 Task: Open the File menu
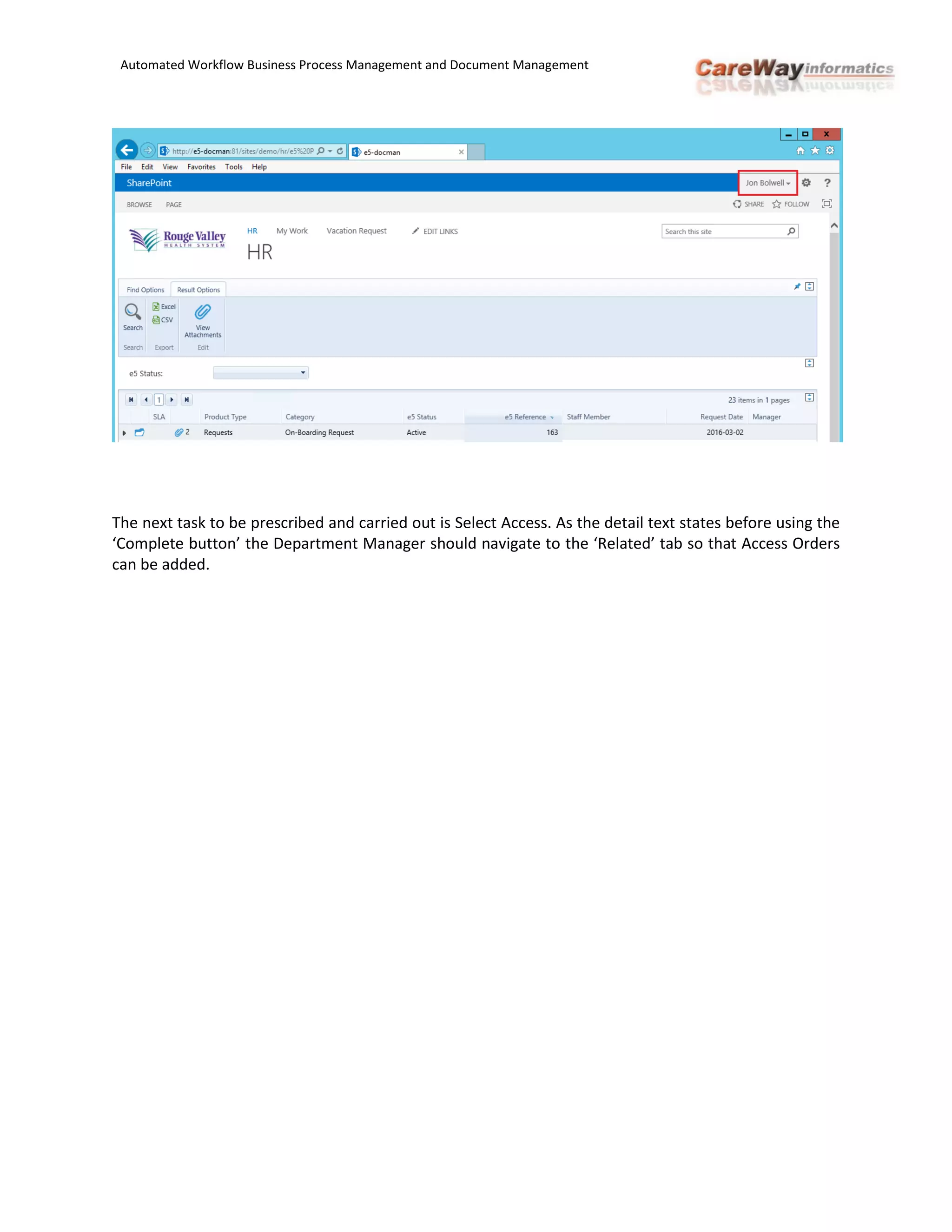point(126,167)
